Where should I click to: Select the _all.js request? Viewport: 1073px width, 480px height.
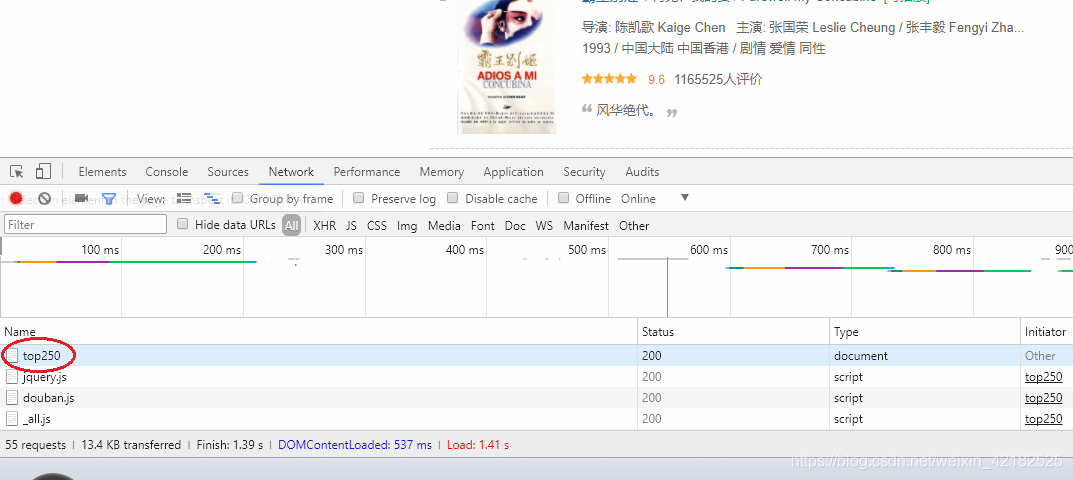tap(536, 418)
